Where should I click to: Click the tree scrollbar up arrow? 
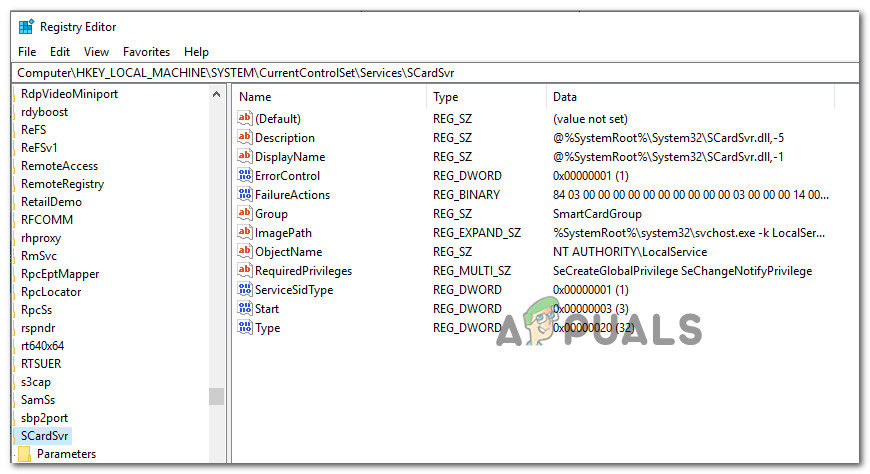pos(216,94)
